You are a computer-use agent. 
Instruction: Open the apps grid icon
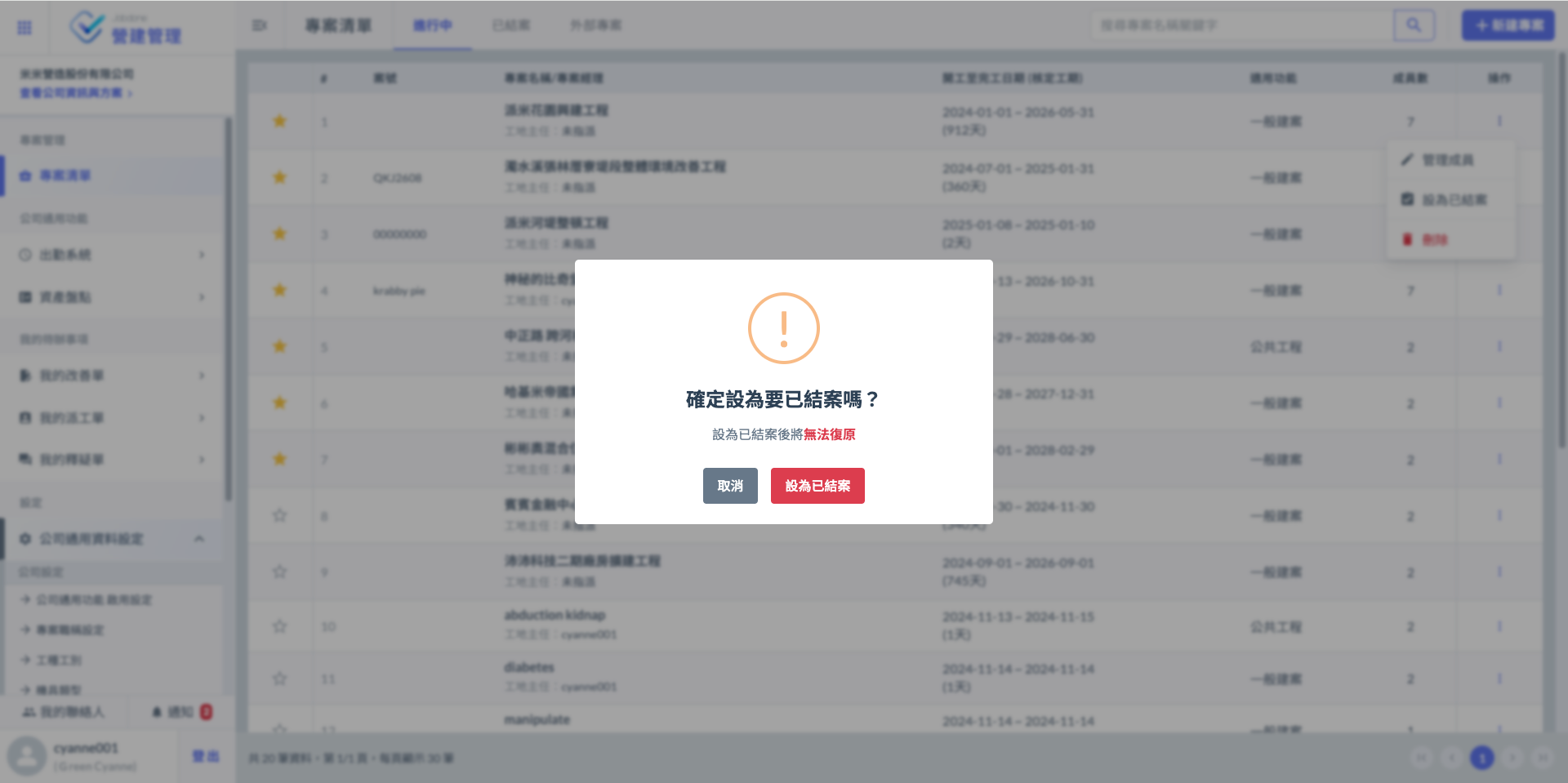24,28
